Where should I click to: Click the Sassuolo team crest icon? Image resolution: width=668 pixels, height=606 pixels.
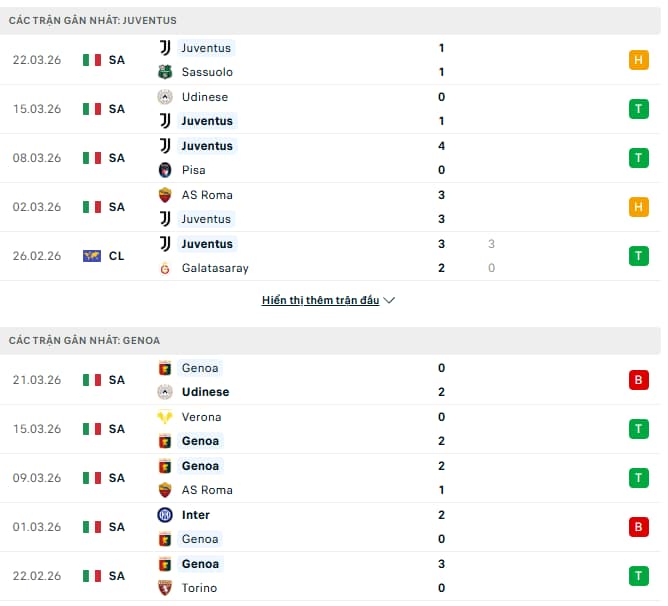(x=165, y=72)
